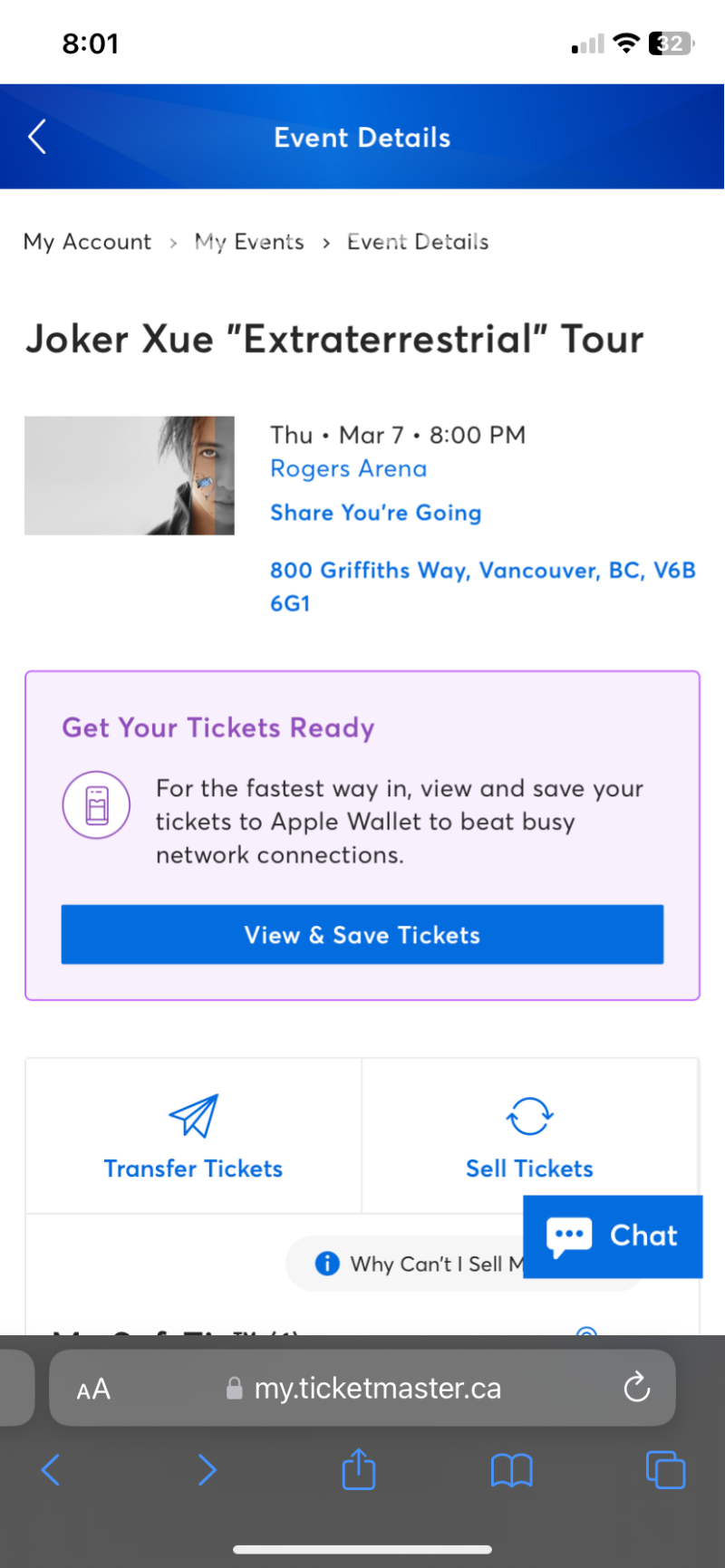Click the Share You're Going link
The image size is (725, 1568).
[375, 513]
